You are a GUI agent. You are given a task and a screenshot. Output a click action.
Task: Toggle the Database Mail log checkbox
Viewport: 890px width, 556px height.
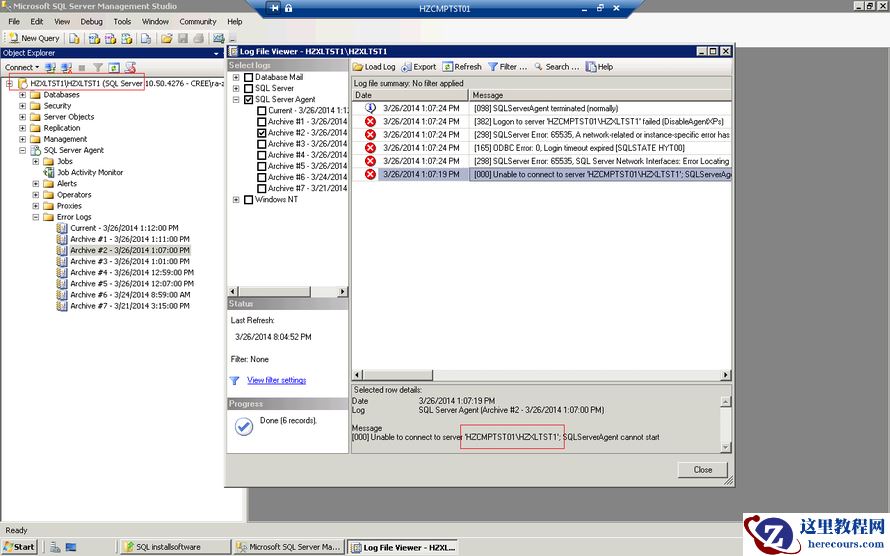point(249,77)
